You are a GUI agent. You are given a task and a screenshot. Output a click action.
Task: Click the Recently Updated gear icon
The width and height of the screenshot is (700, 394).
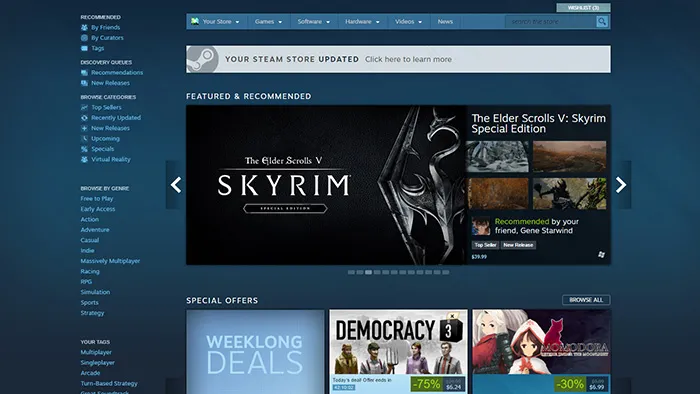[x=84, y=117]
